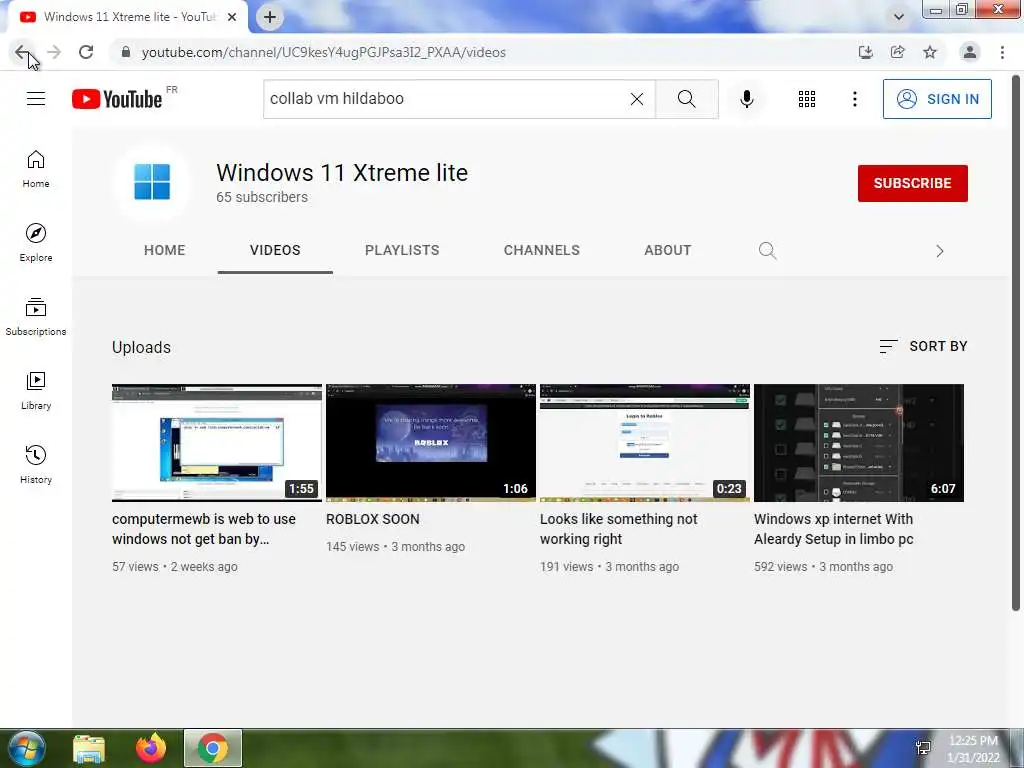Close the Windows 11 Xtreme lite tab
Screen dimensions: 1024x768
[232, 17]
